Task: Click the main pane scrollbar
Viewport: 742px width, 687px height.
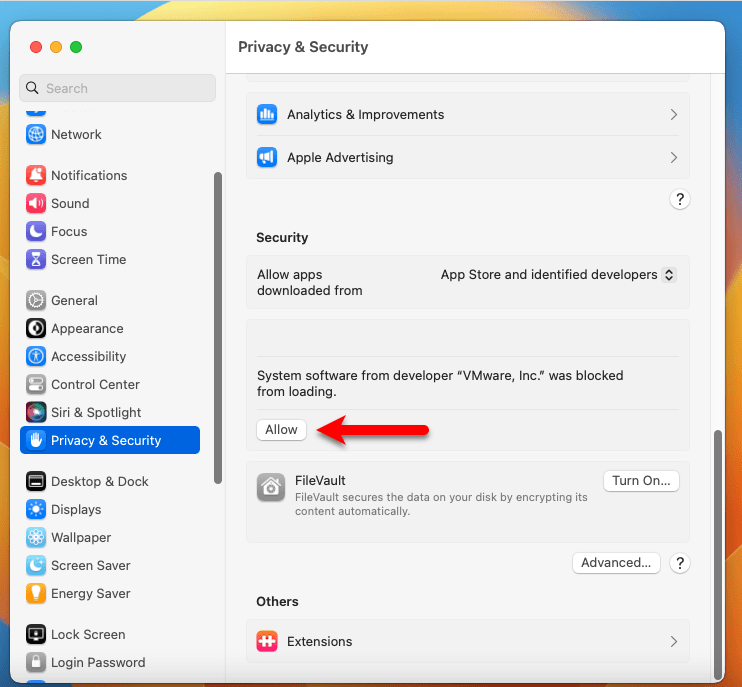Action: (718, 555)
